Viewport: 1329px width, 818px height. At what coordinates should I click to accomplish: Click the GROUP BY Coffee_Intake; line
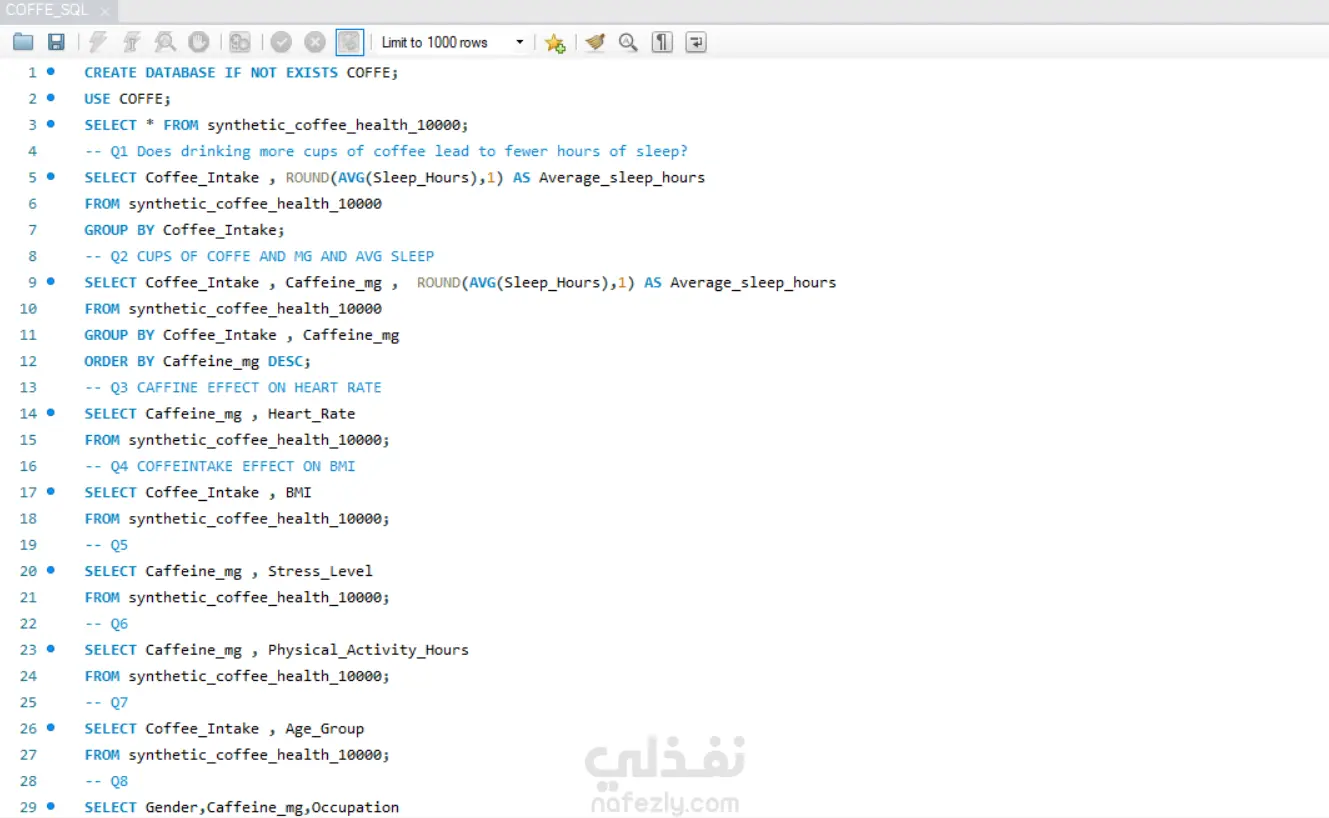[x=185, y=230]
